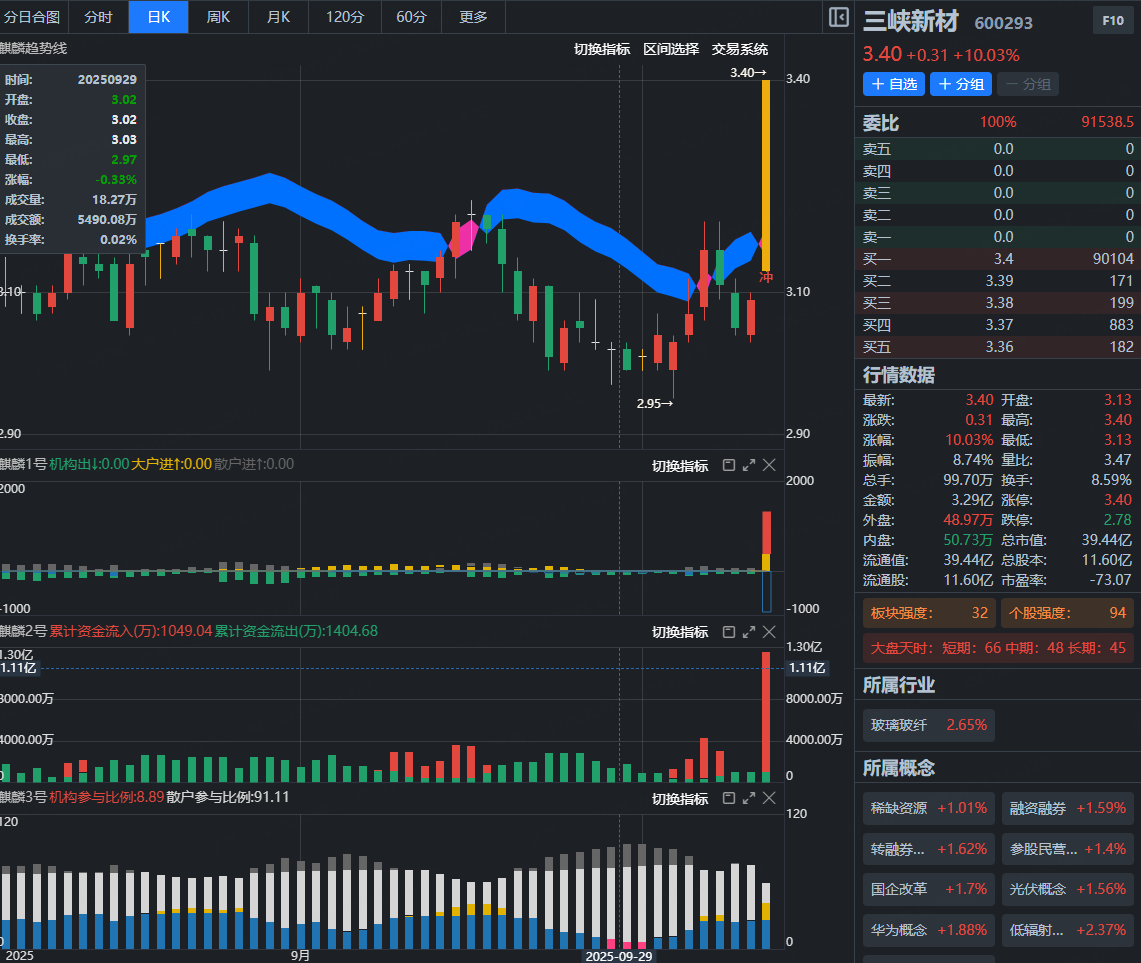Image resolution: width=1141 pixels, height=963 pixels.
Task: Close the 麒麟1号 indicator panel
Action: 769,465
